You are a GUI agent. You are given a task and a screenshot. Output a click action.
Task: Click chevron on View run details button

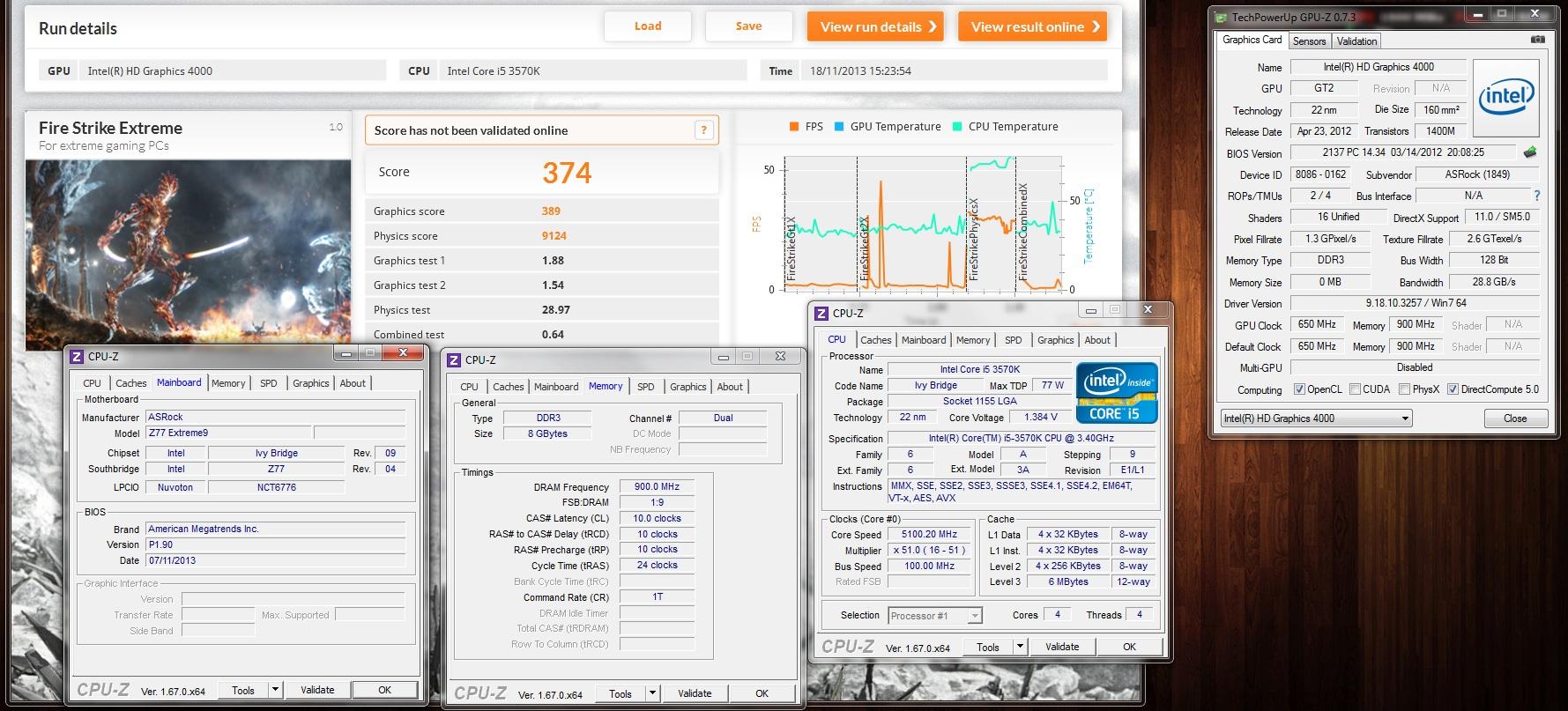click(x=933, y=26)
